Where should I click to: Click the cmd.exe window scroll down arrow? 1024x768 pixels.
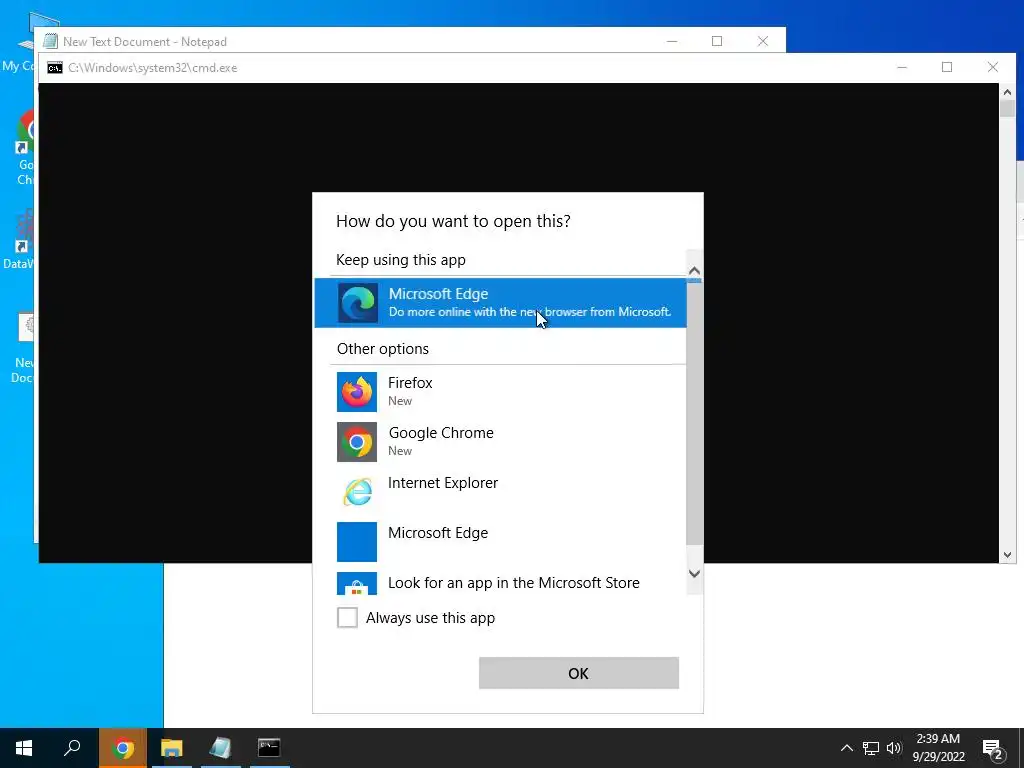[x=1007, y=554]
